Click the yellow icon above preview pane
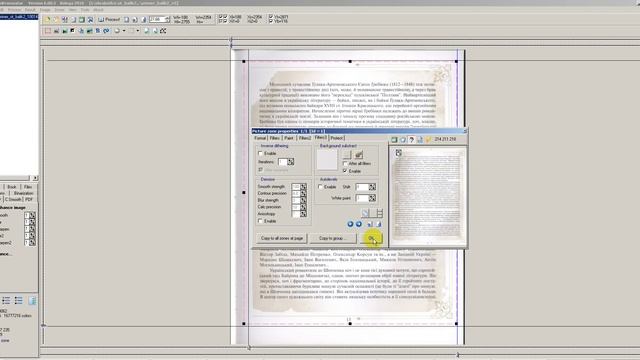640x360 pixels. pos(428,140)
